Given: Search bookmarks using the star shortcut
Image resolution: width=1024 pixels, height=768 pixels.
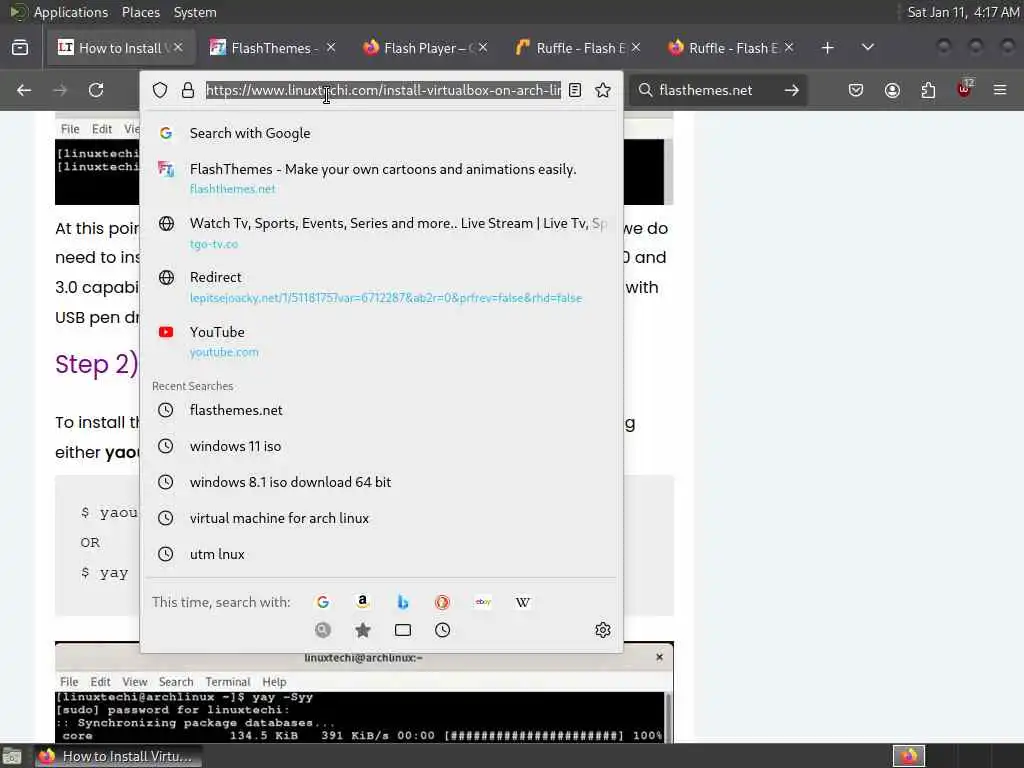Looking at the screenshot, I should (363, 630).
